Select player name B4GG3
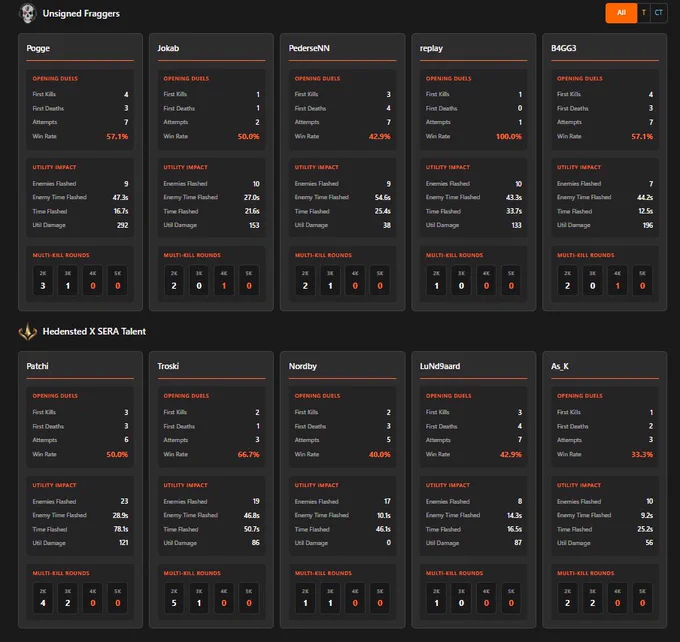This screenshot has width=680, height=642. pos(564,48)
